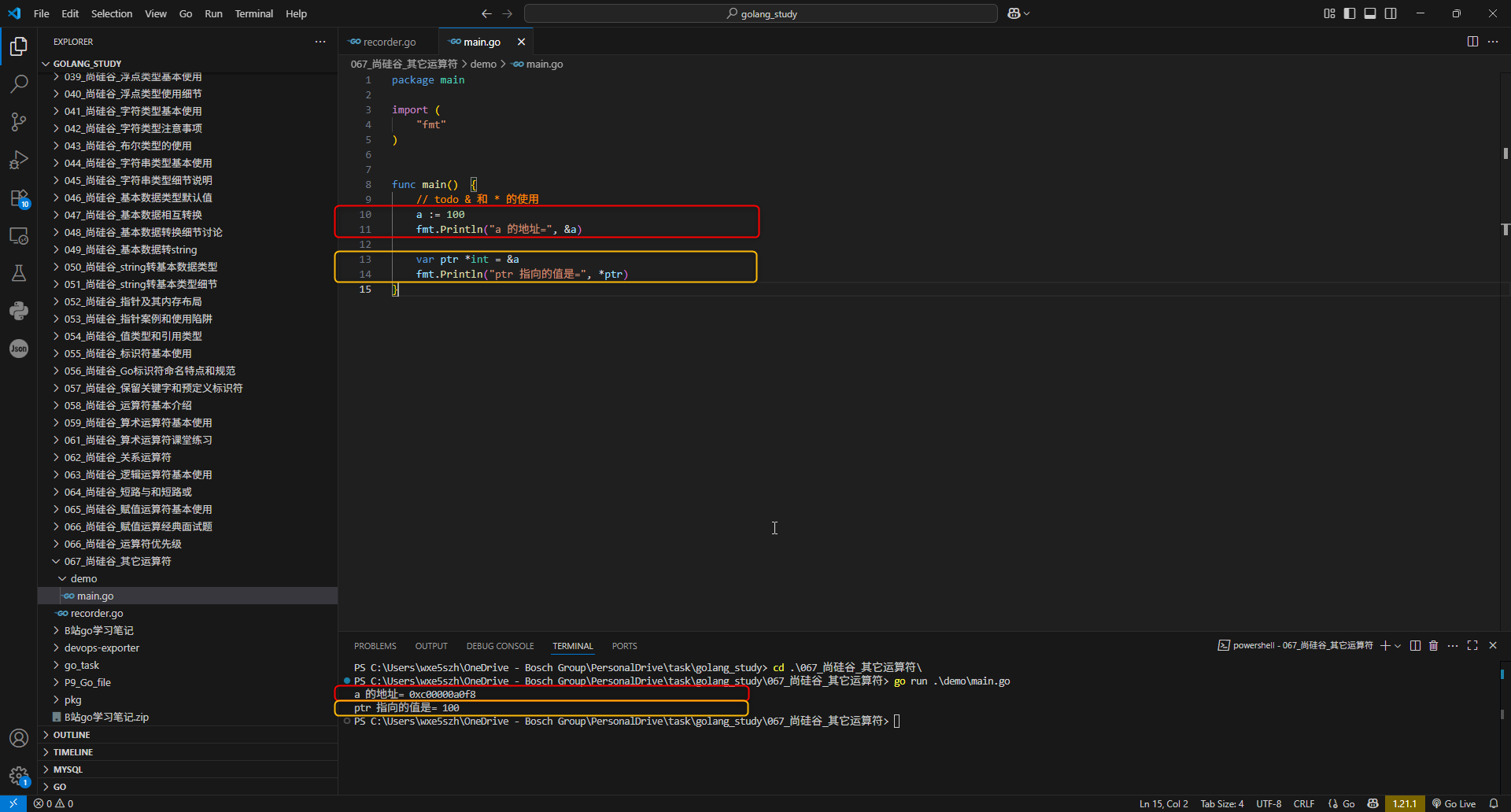Image resolution: width=1511 pixels, height=812 pixels.
Task: Open the Copilot chat icon in the title bar
Action: pos(1014,13)
